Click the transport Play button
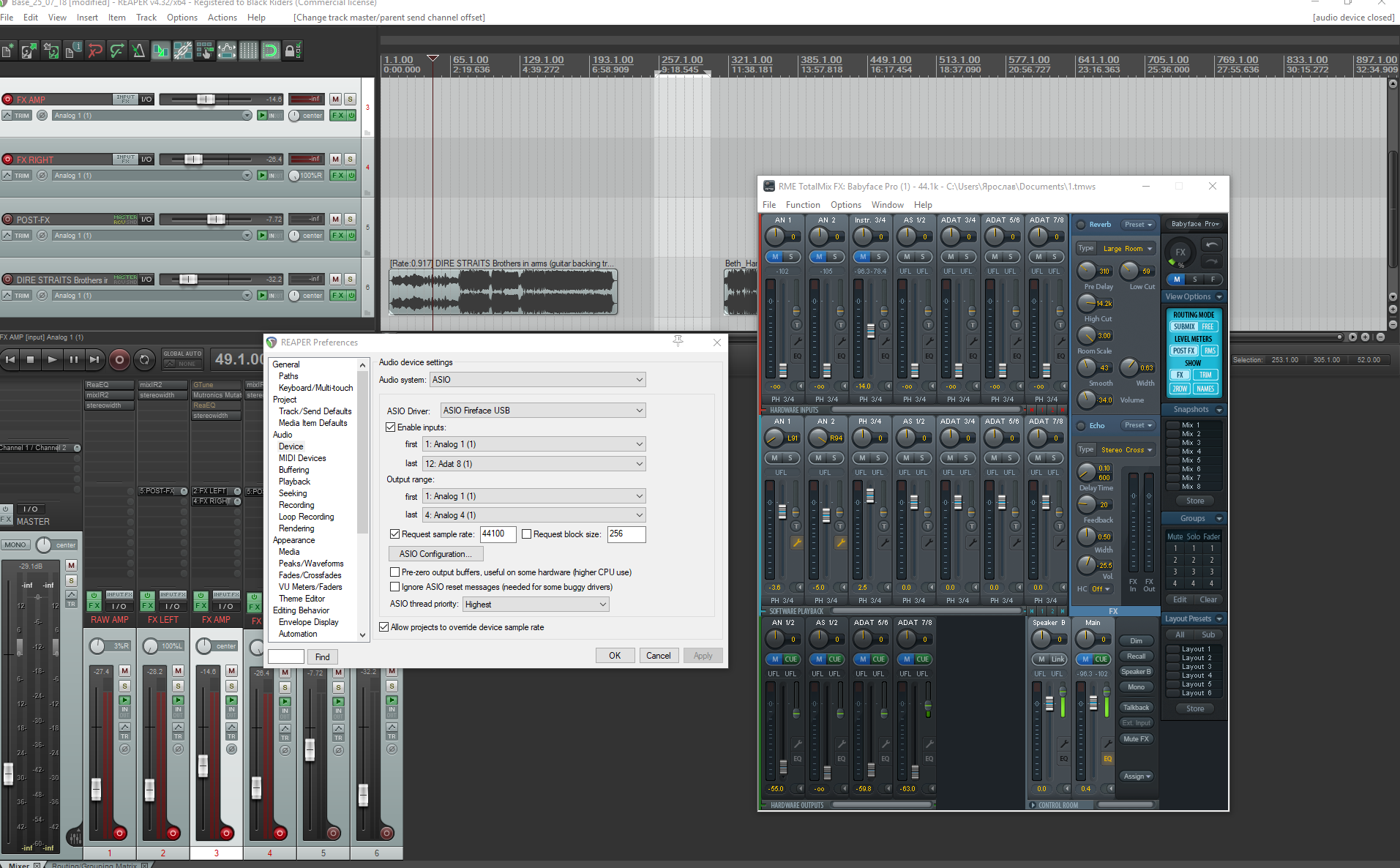The width and height of the screenshot is (1400, 868). (52, 359)
